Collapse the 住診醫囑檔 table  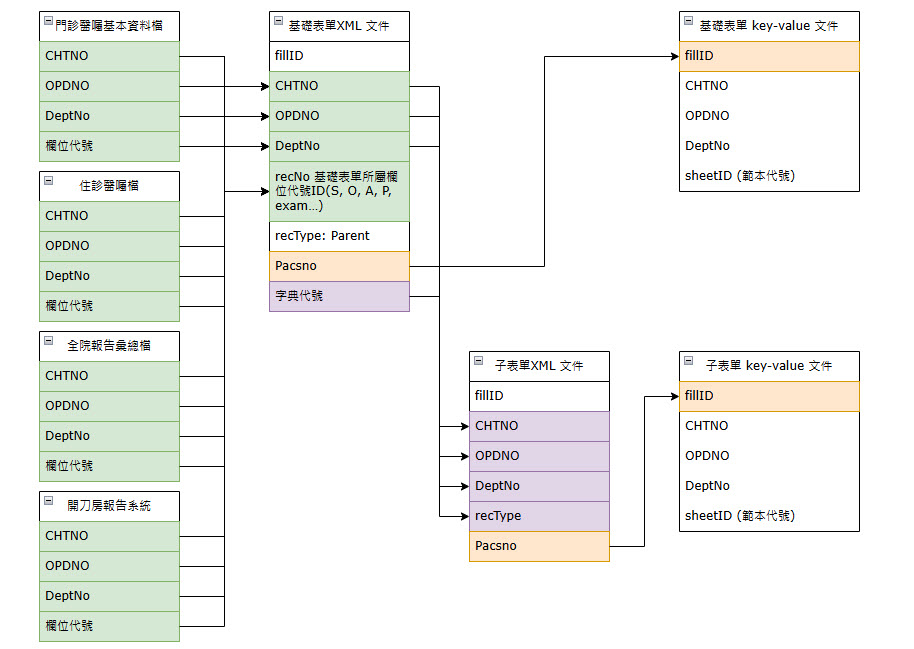point(49,180)
